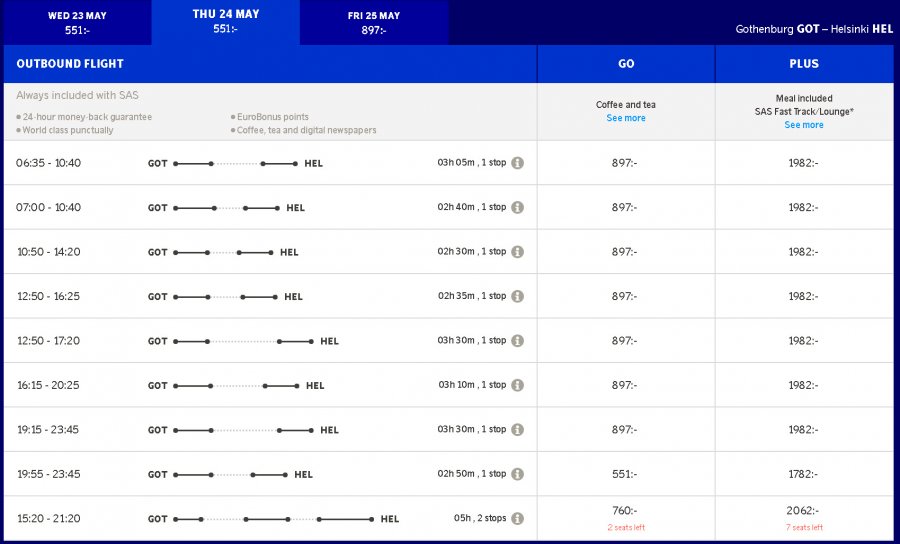Select GO fare 551:- for 19:55 flight
Image resolution: width=900 pixels, height=544 pixels.
tap(625, 474)
